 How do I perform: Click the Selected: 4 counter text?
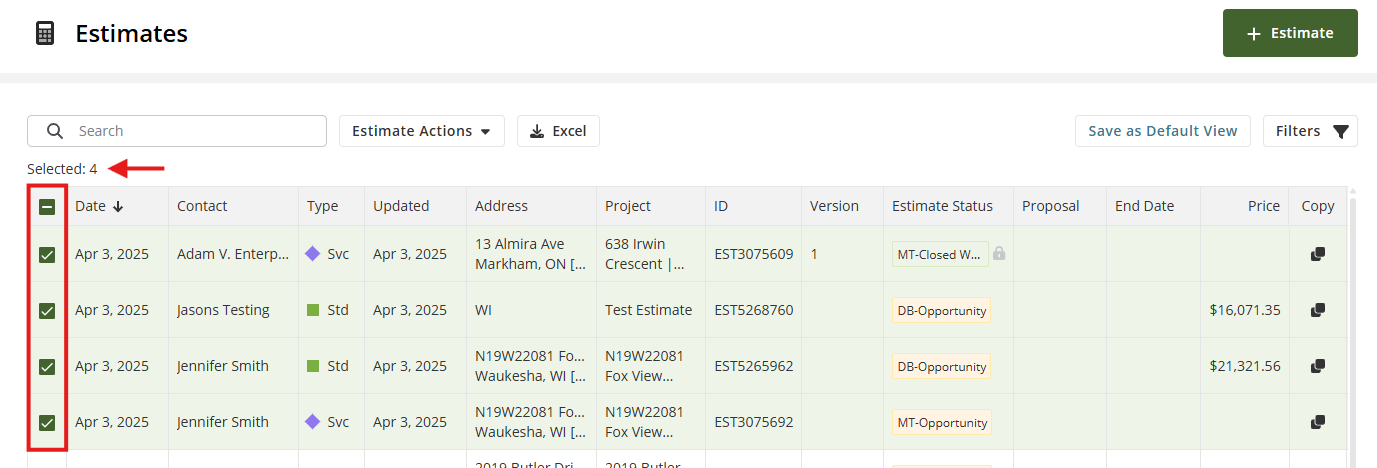point(62,169)
